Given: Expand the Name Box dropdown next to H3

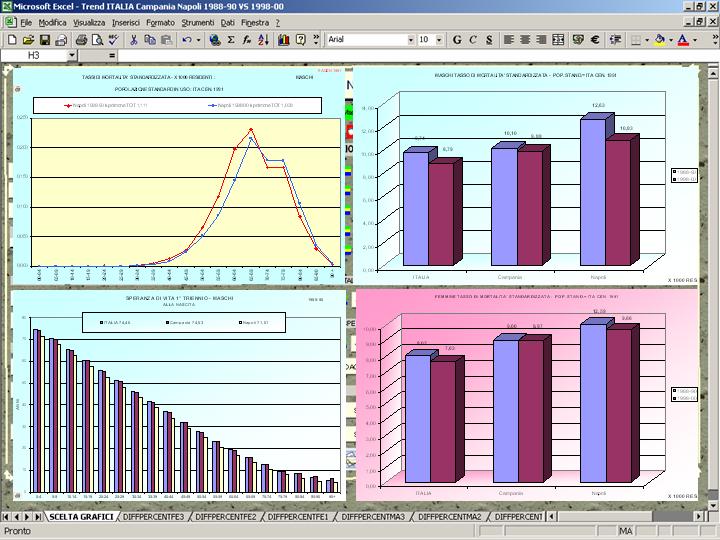Looking at the screenshot, I should [x=72, y=56].
